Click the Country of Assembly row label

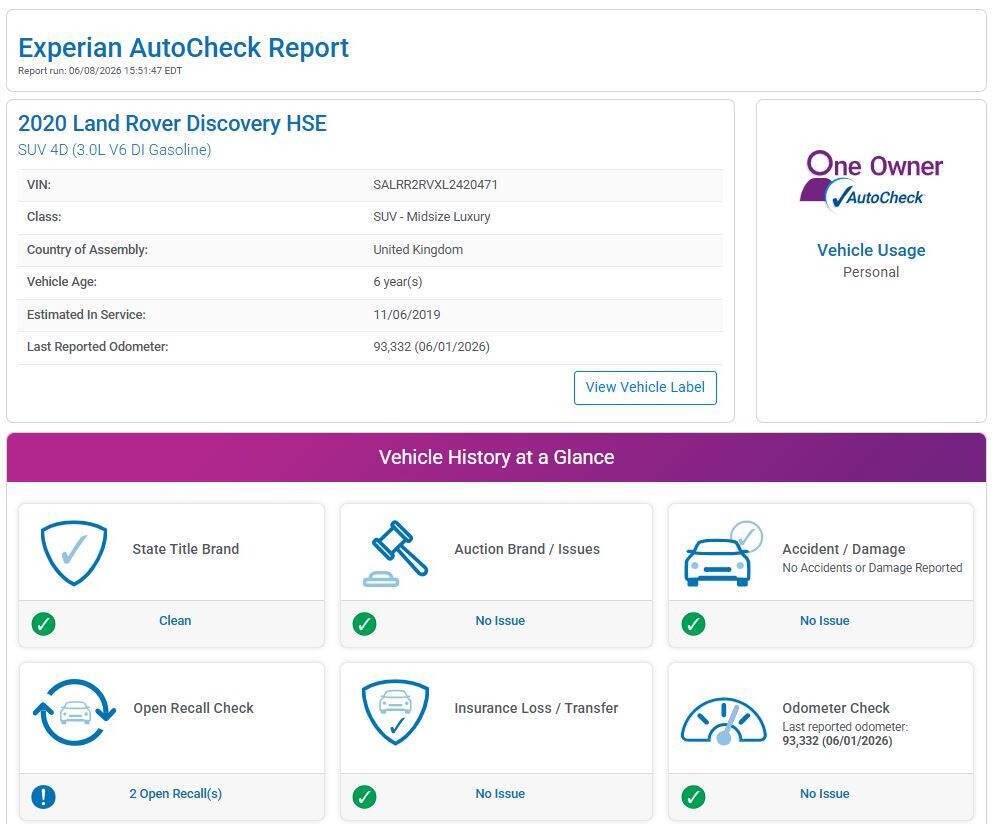(87, 250)
